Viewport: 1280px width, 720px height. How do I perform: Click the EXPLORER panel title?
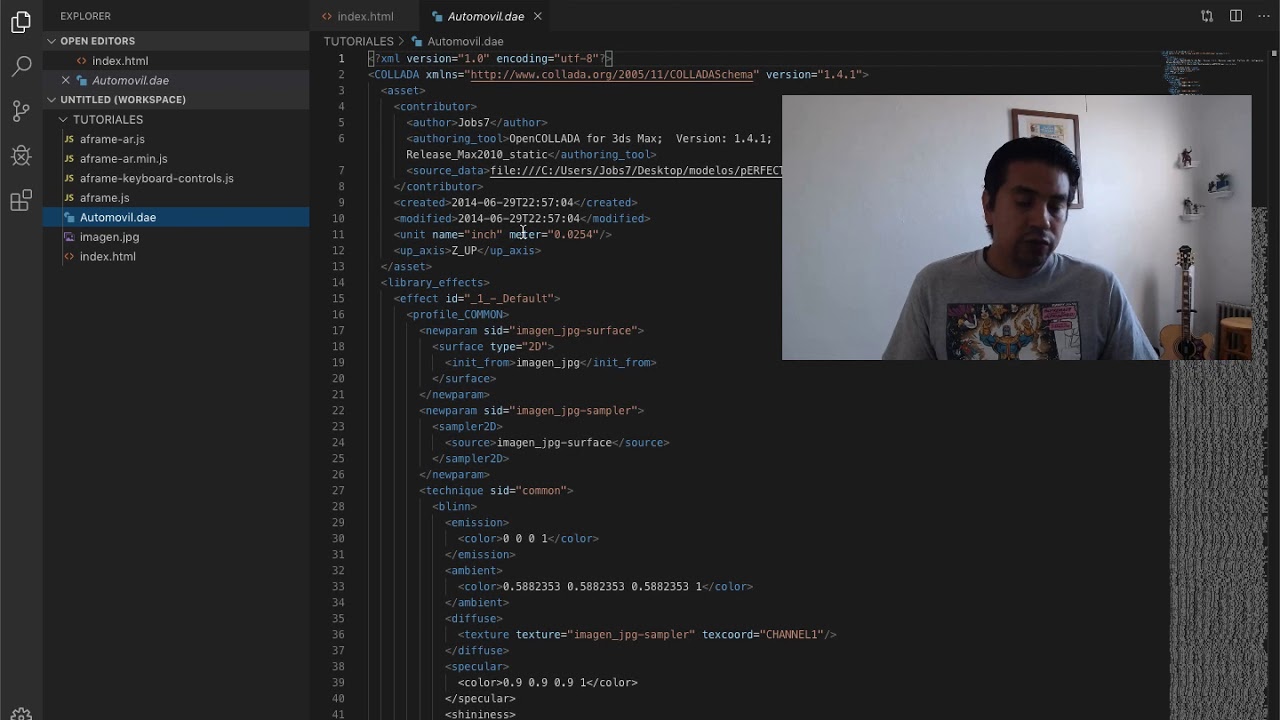(85, 16)
